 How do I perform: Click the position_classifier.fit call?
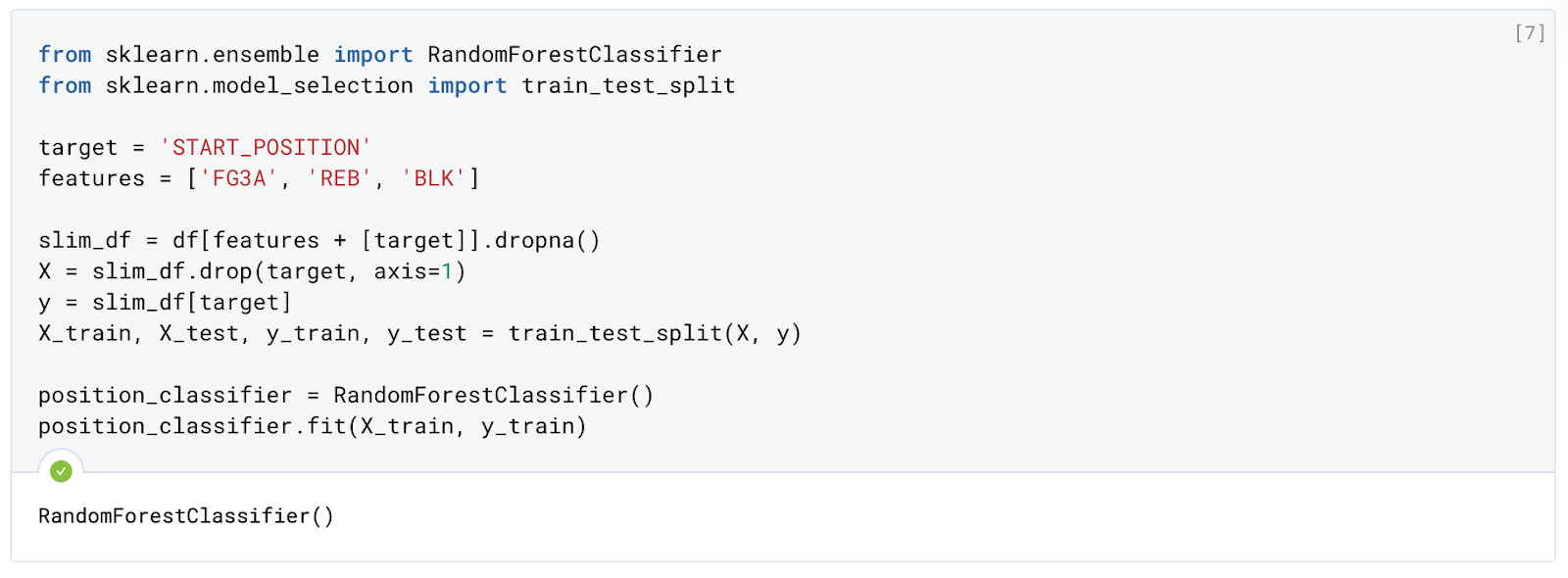313,427
